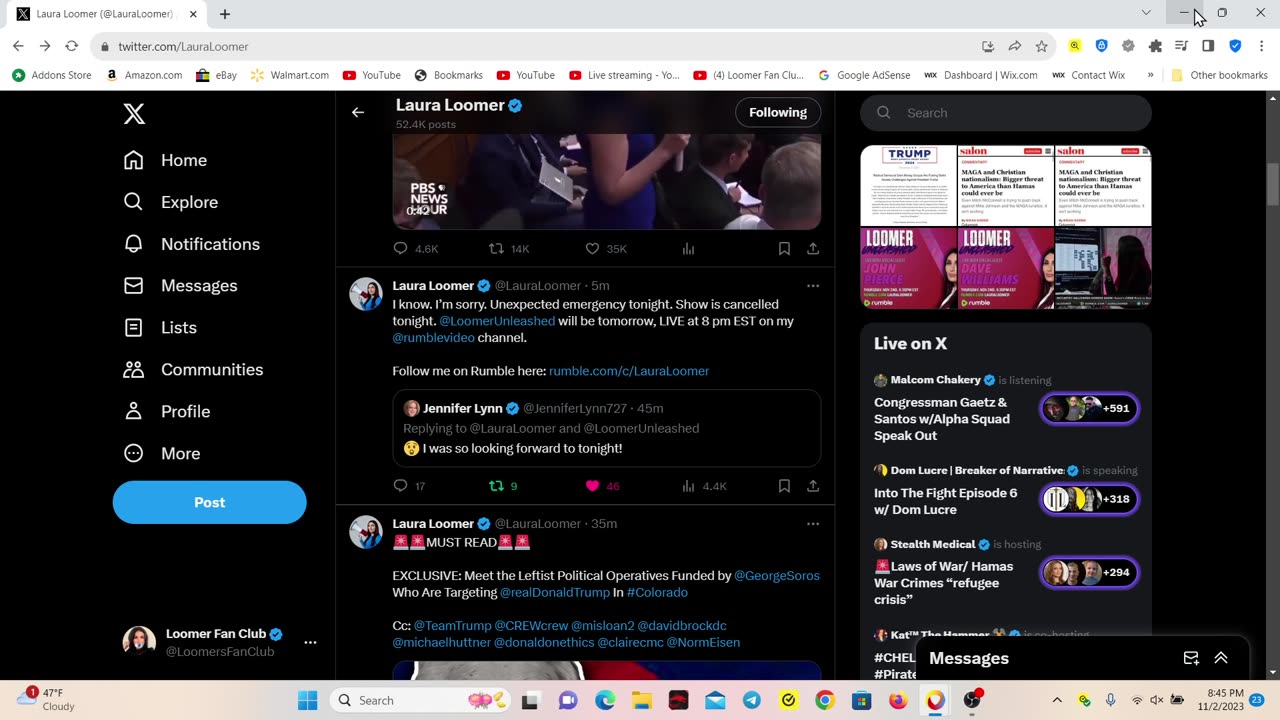The height and width of the screenshot is (720, 1280).
Task: Click the X logo in the sidebar
Action: 134,113
